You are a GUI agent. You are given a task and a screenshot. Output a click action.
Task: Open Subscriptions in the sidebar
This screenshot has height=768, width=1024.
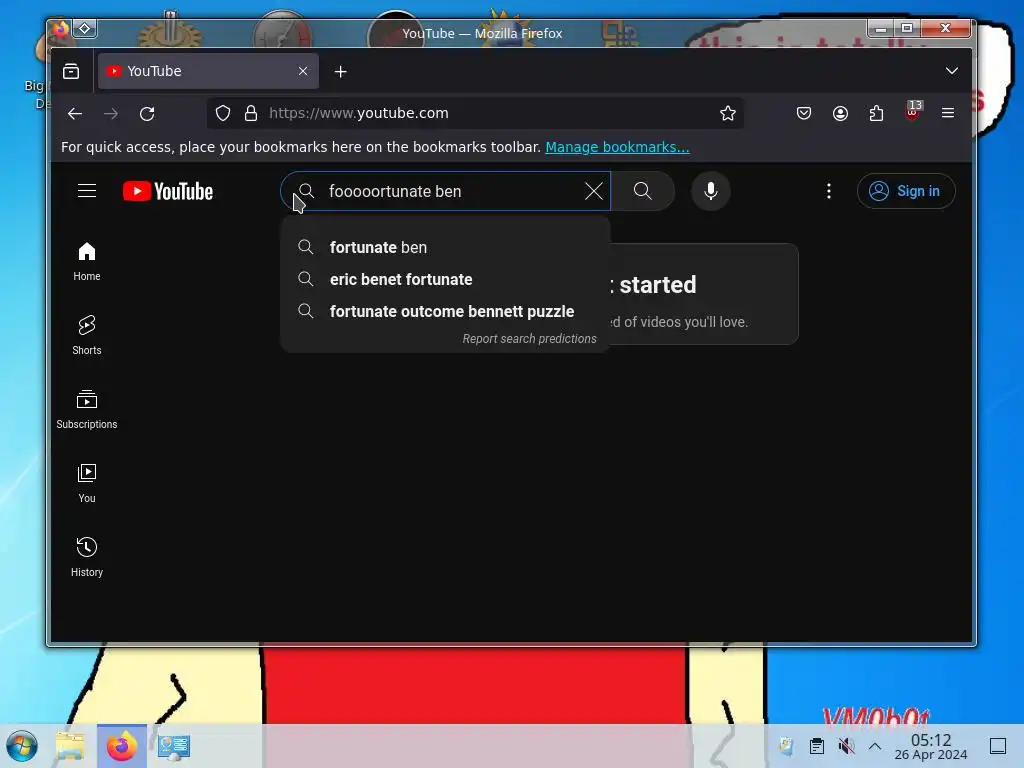point(87,409)
